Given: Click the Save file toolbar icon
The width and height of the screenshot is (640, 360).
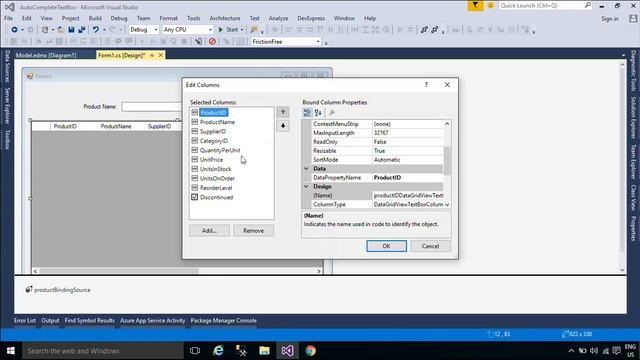Looking at the screenshot, I should click(71, 30).
